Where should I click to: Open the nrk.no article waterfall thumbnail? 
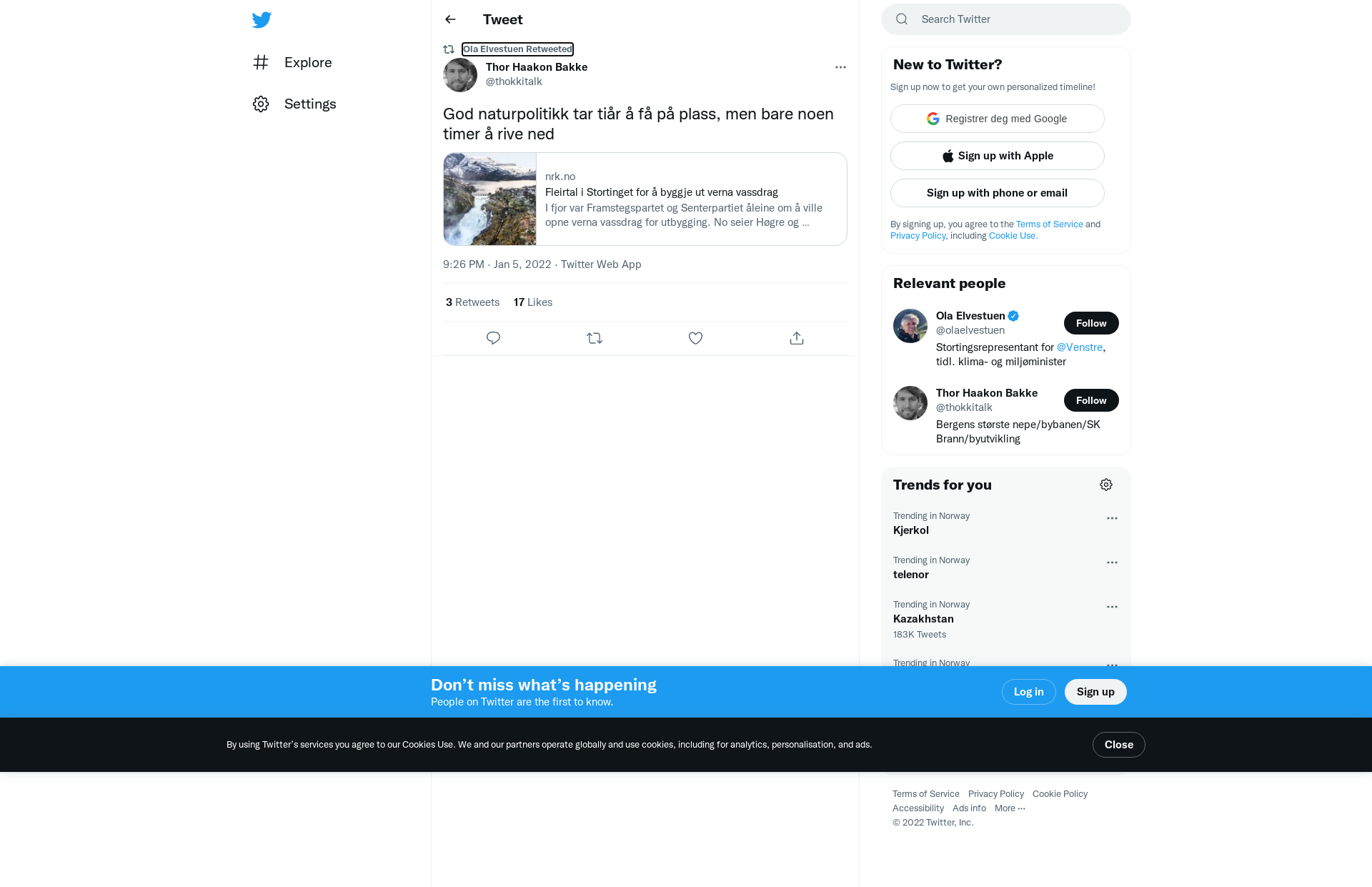[489, 199]
